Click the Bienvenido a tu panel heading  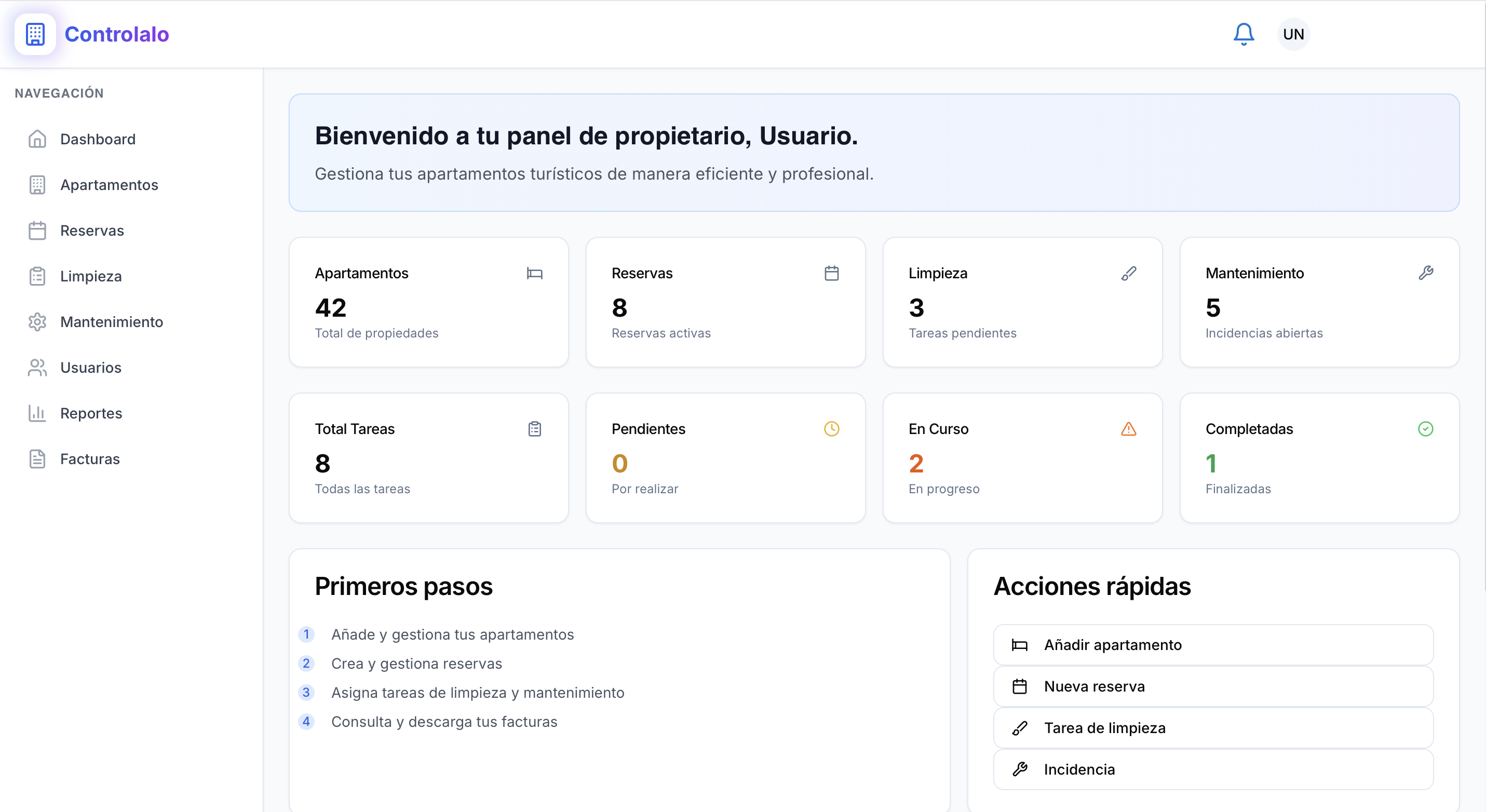click(x=586, y=136)
